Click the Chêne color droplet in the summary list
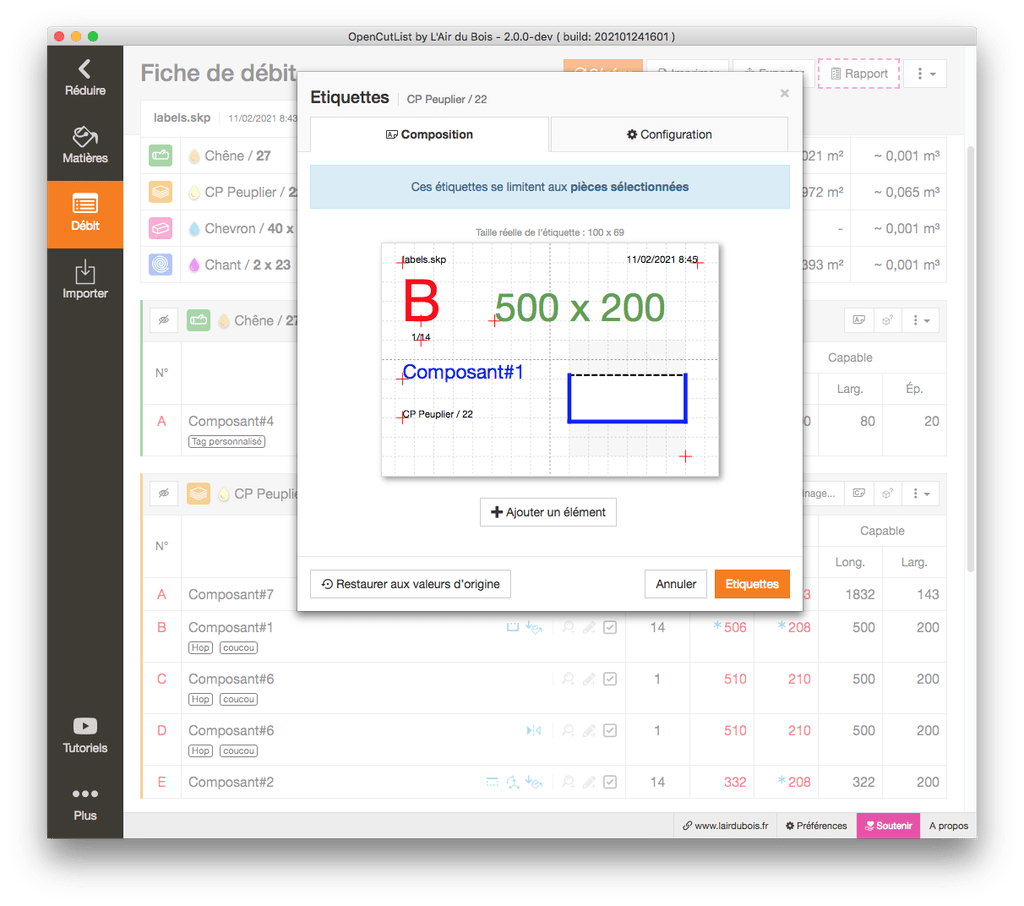 pos(194,156)
